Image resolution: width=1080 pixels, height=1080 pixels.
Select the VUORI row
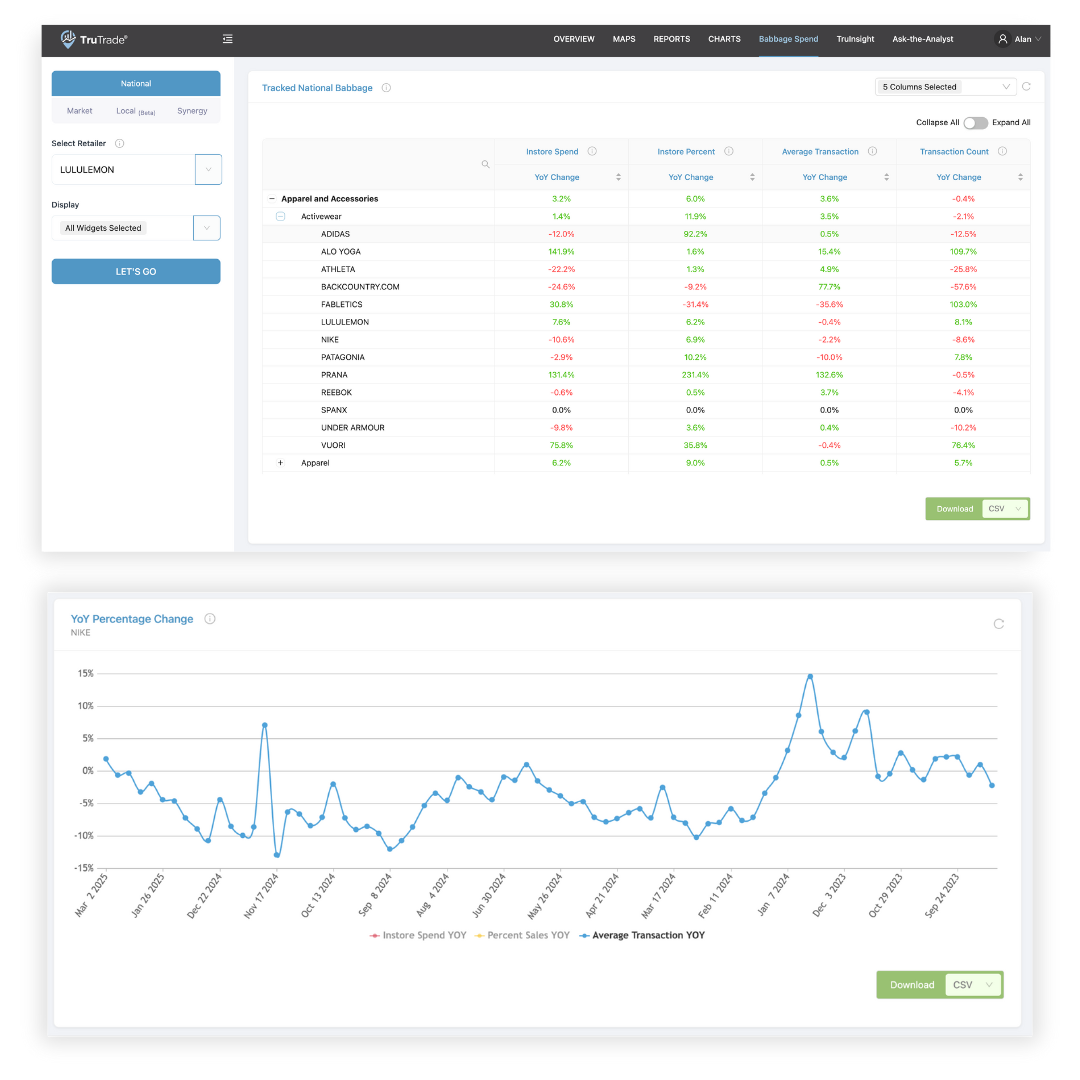(646, 446)
